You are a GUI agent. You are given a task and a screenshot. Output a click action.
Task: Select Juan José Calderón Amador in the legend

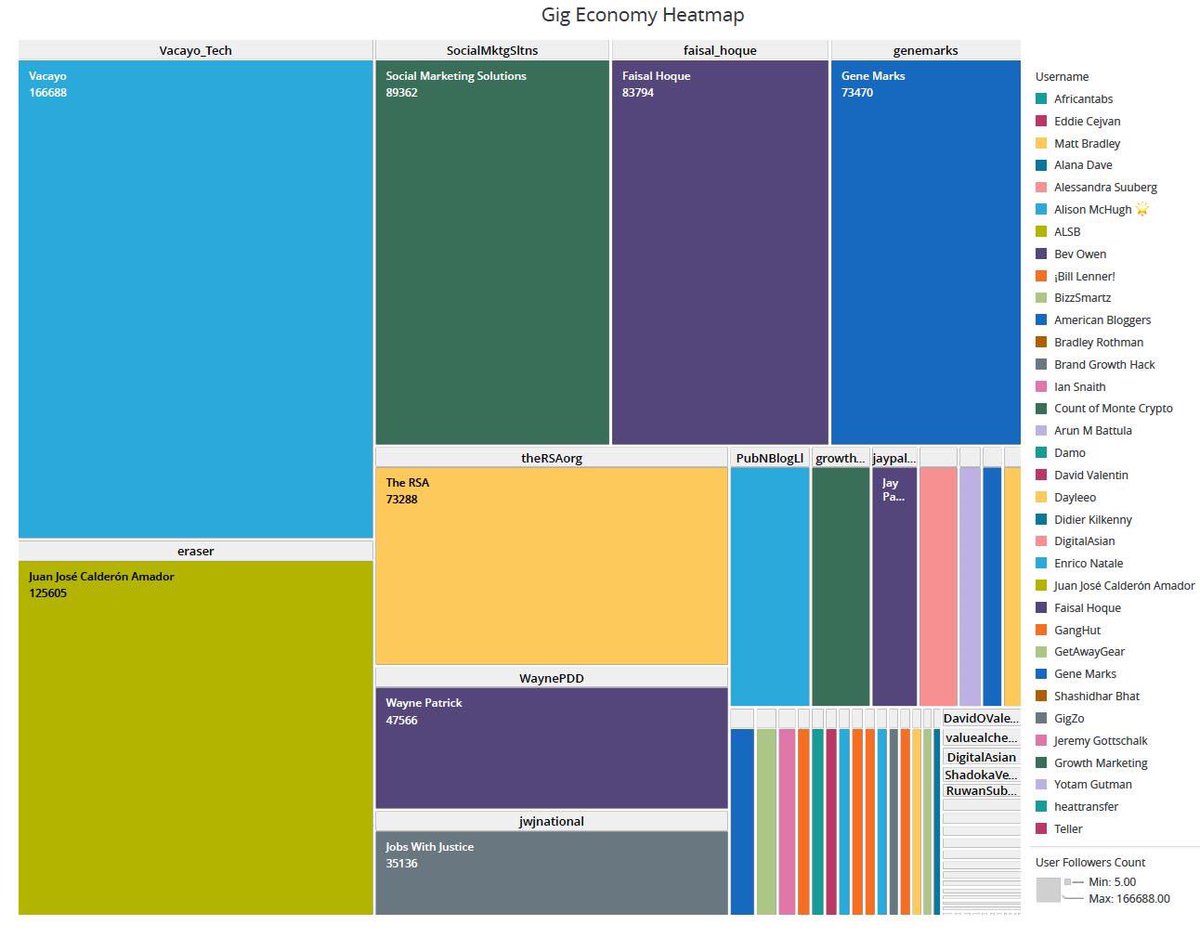(x=1115, y=586)
